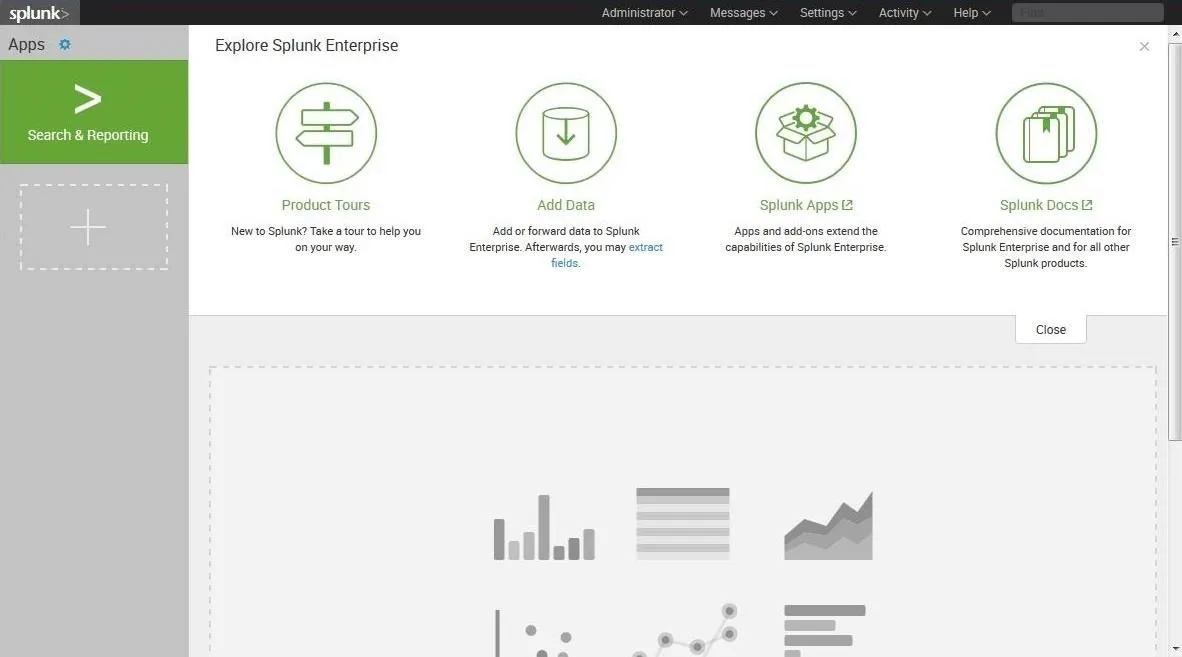The width and height of the screenshot is (1182, 657).
Task: Click the Product Tours signpost icon
Action: [326, 133]
